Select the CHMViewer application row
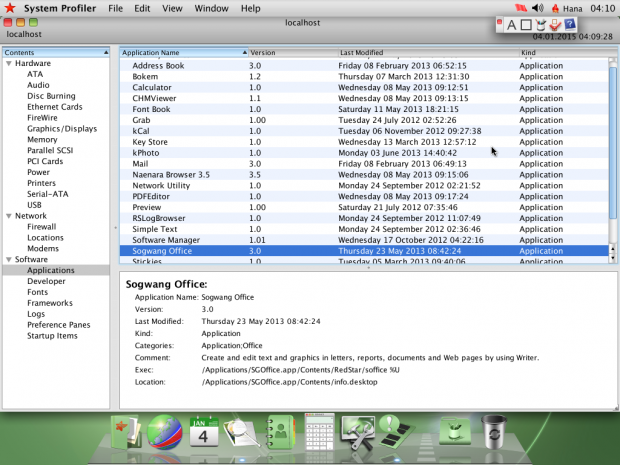The image size is (620, 465). 364,98
